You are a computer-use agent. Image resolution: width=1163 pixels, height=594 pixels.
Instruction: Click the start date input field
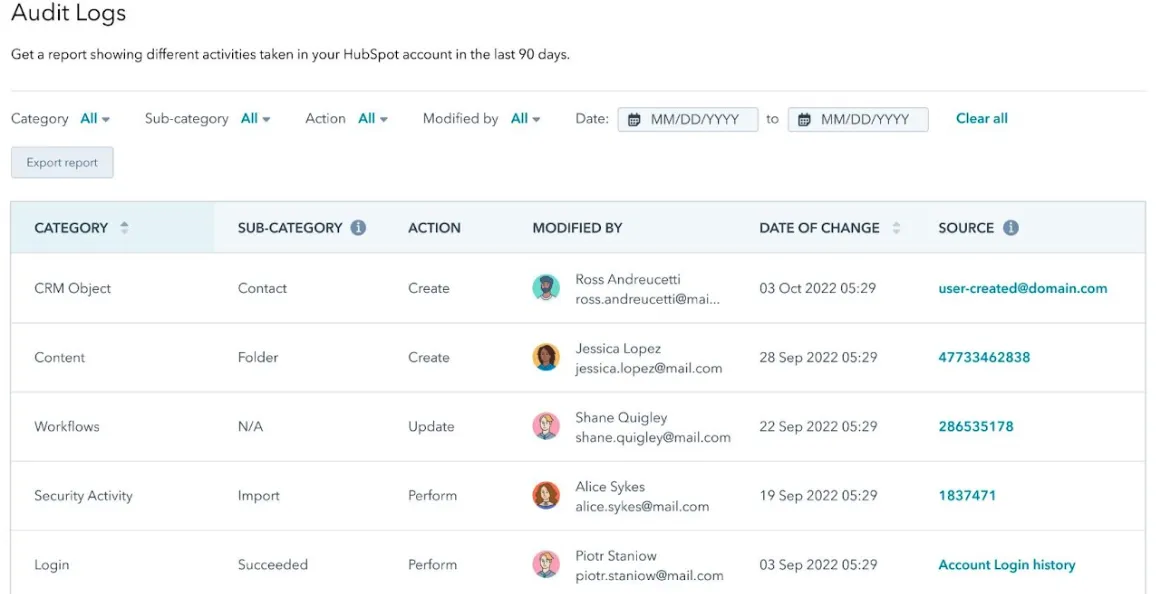688,119
